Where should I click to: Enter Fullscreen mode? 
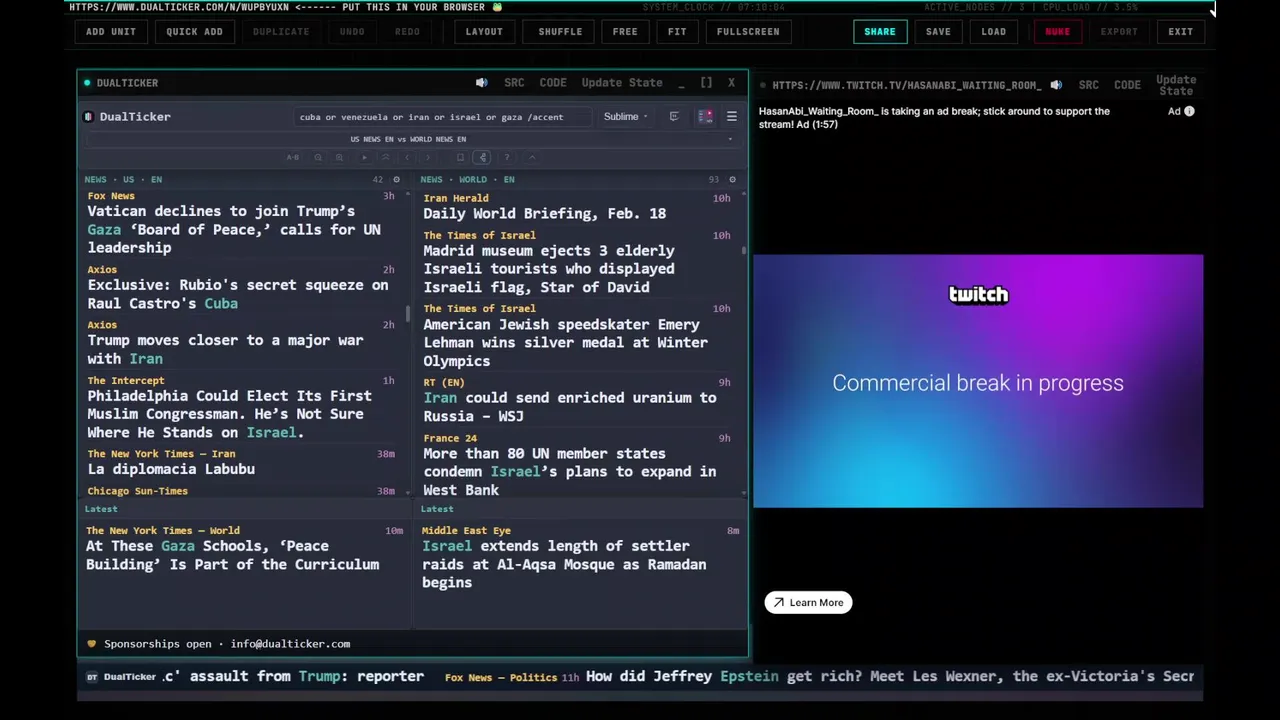point(748,31)
